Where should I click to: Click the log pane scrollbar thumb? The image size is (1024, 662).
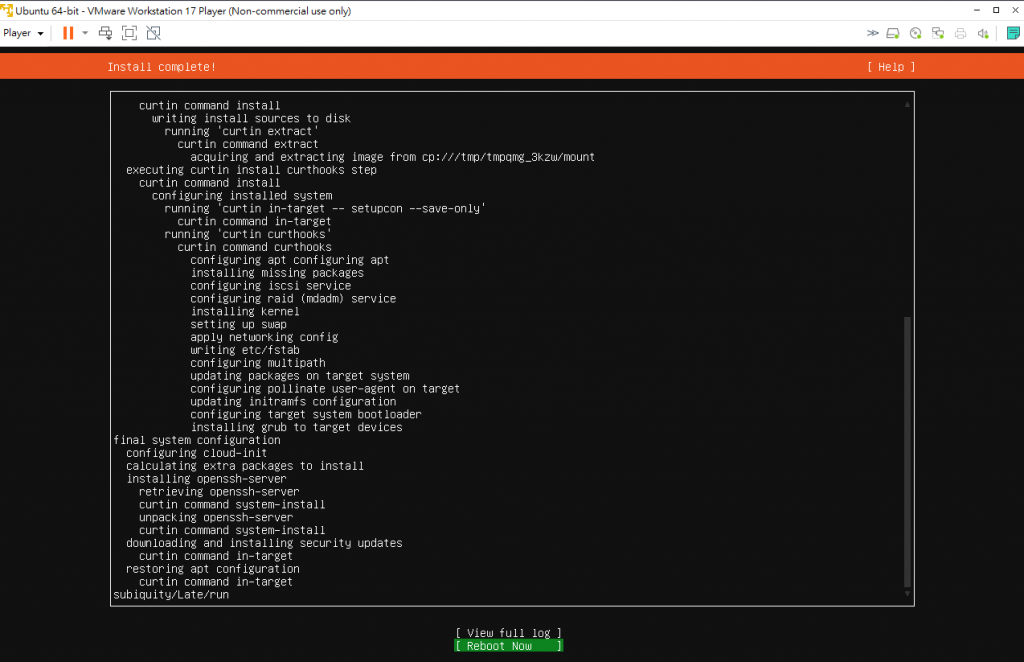907,452
